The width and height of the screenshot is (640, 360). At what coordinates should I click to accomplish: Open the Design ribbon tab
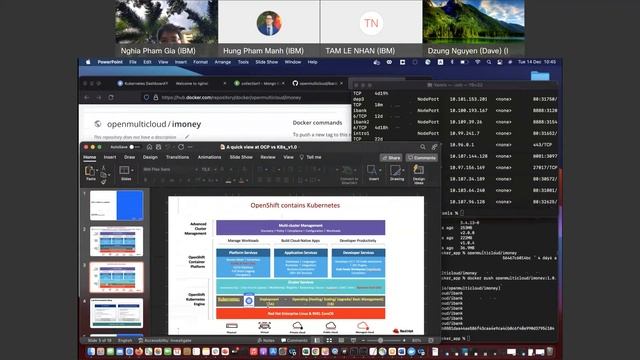[150, 157]
